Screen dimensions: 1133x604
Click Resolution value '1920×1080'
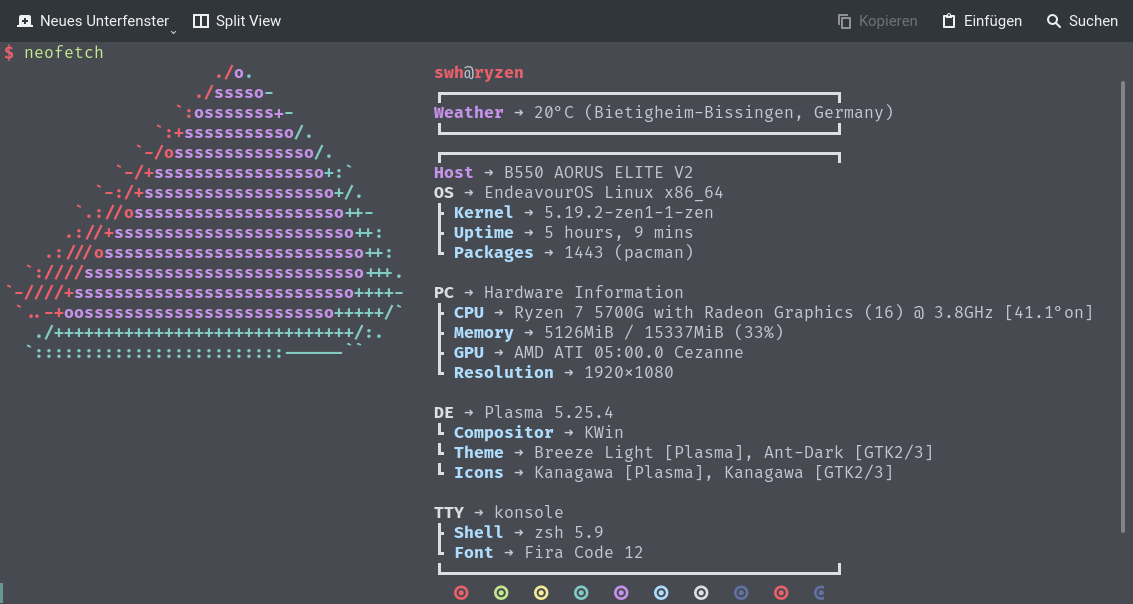point(629,373)
